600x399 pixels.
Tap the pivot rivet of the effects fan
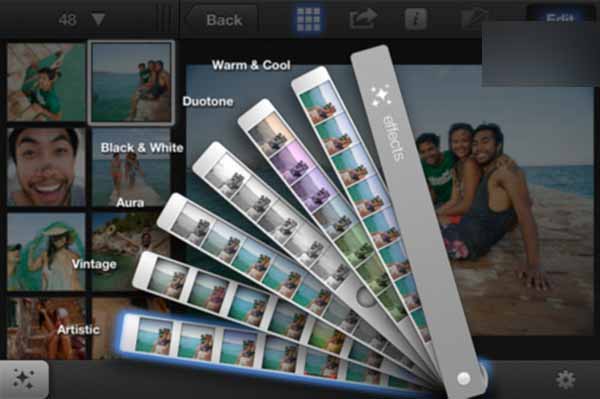pyautogui.click(x=464, y=379)
